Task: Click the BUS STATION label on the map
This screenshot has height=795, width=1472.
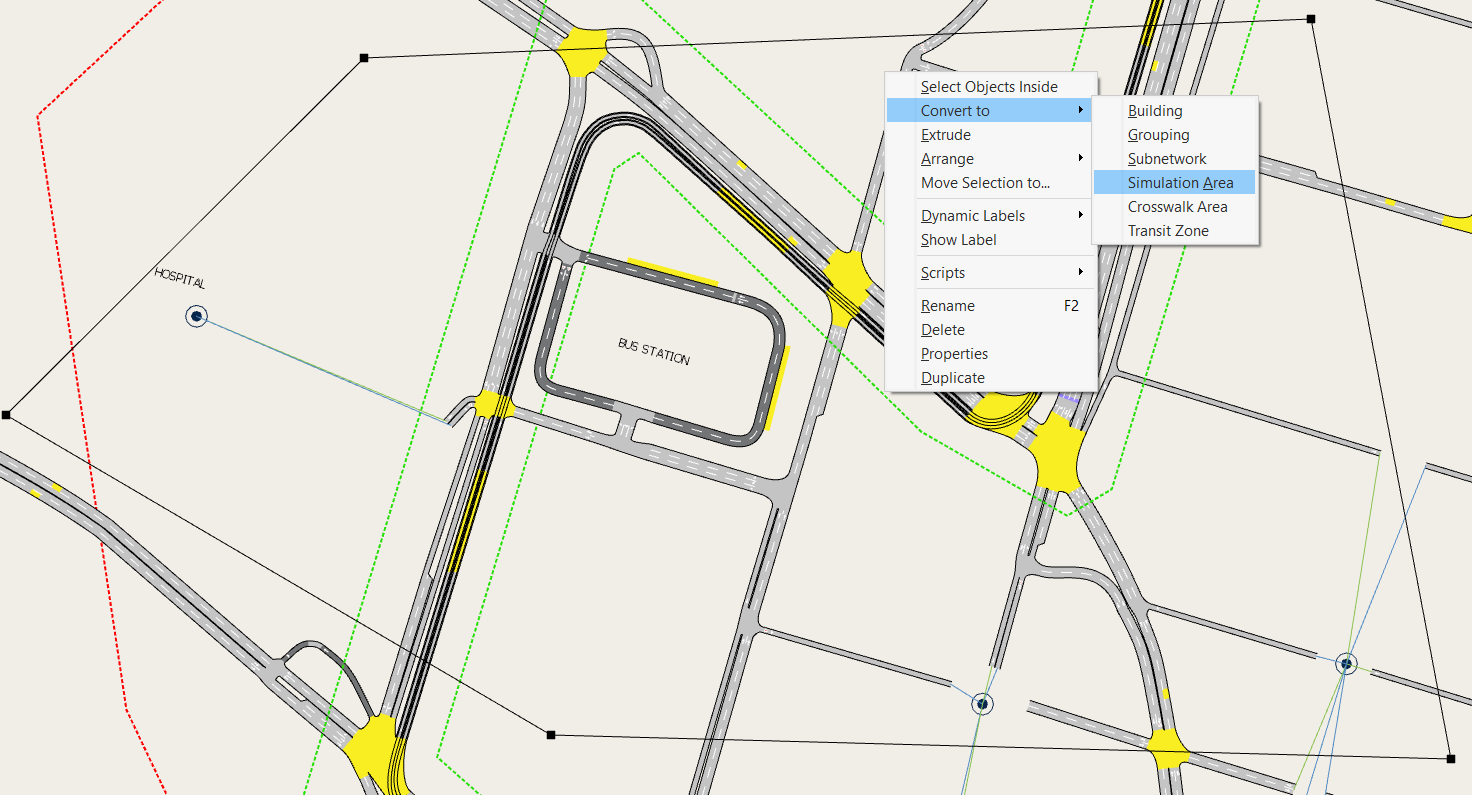Action: coord(654,352)
